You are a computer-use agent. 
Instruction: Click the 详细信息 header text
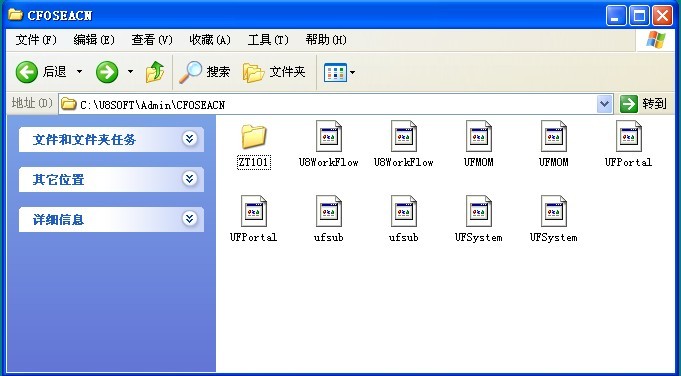coord(58,220)
